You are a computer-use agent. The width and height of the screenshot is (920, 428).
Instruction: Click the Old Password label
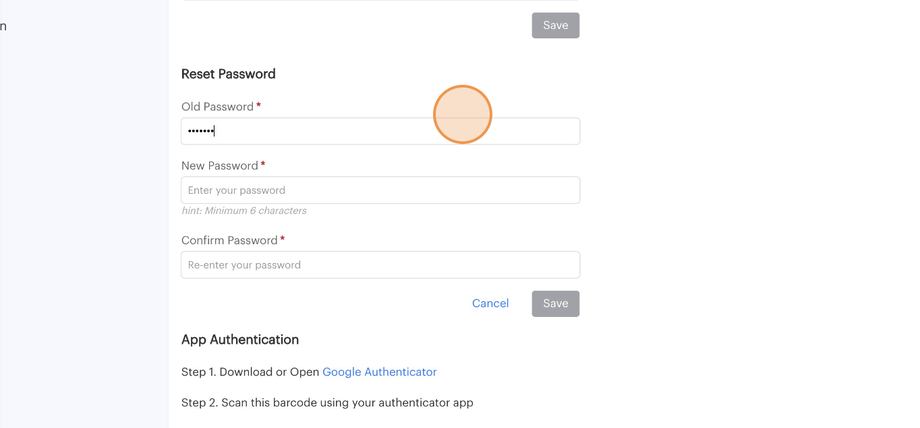(217, 107)
